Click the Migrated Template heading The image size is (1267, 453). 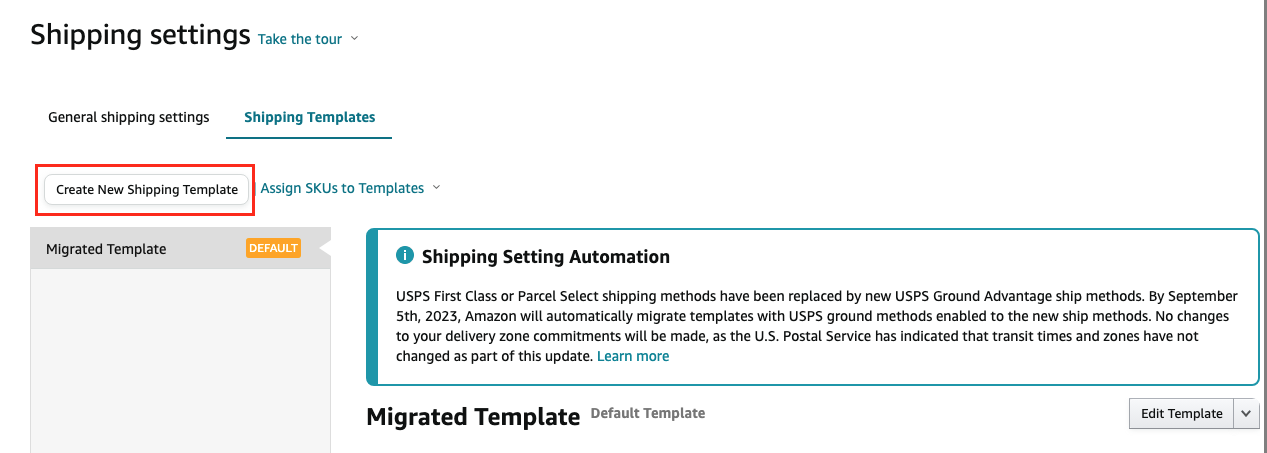point(473,417)
